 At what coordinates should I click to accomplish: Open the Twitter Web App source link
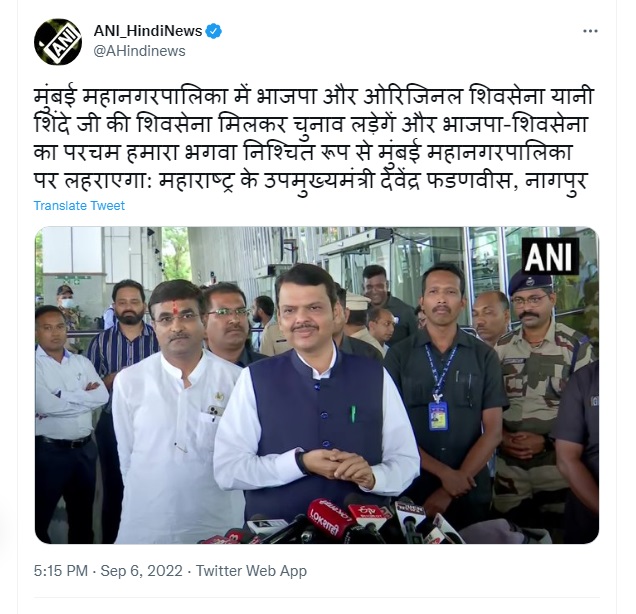click(251, 571)
